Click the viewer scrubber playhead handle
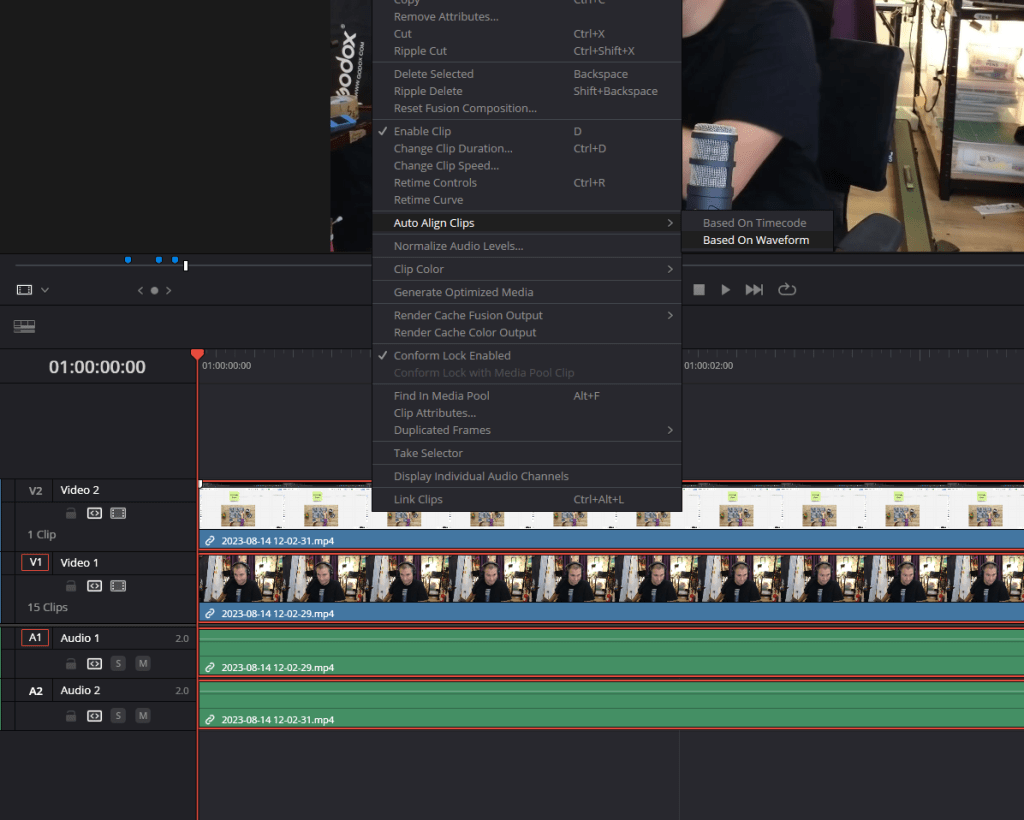This screenshot has height=820, width=1024. 185,266
